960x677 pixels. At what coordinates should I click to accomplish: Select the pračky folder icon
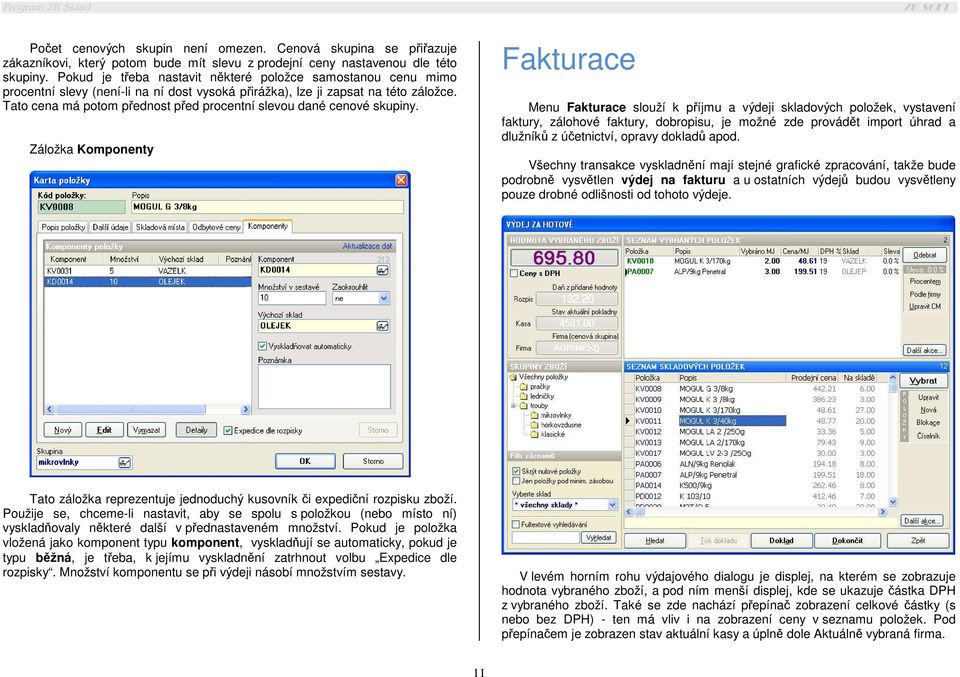[x=523, y=387]
